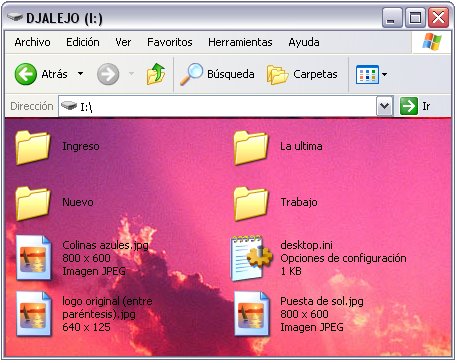Click the Views icon in toolbar

coord(367,74)
